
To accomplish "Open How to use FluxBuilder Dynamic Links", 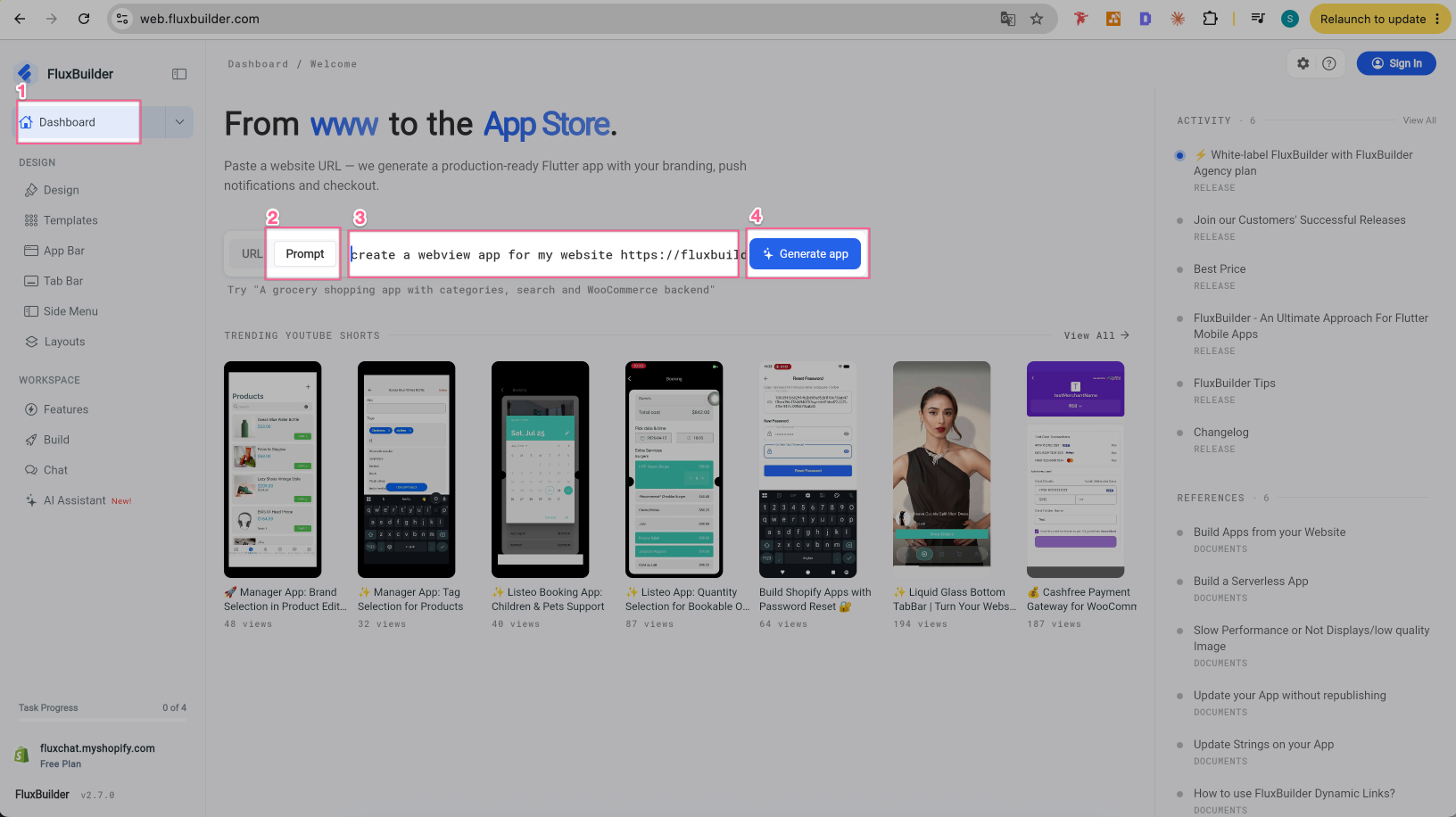I will [x=1295, y=794].
